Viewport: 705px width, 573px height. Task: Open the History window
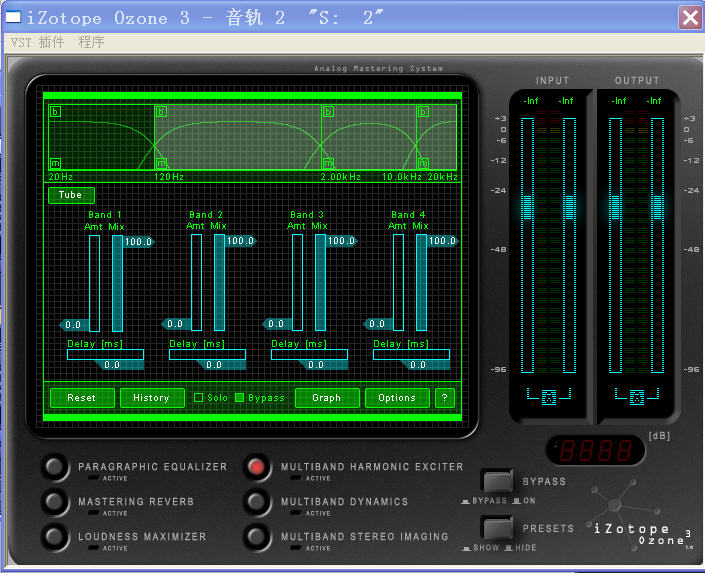pyautogui.click(x=152, y=398)
